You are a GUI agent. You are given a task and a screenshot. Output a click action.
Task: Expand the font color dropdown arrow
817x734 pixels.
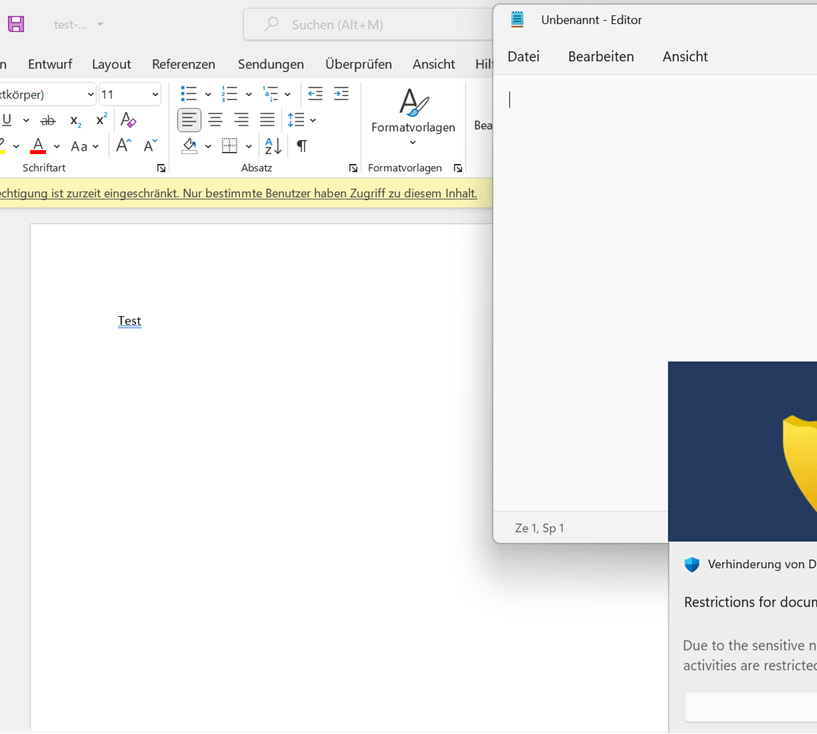[x=57, y=146]
